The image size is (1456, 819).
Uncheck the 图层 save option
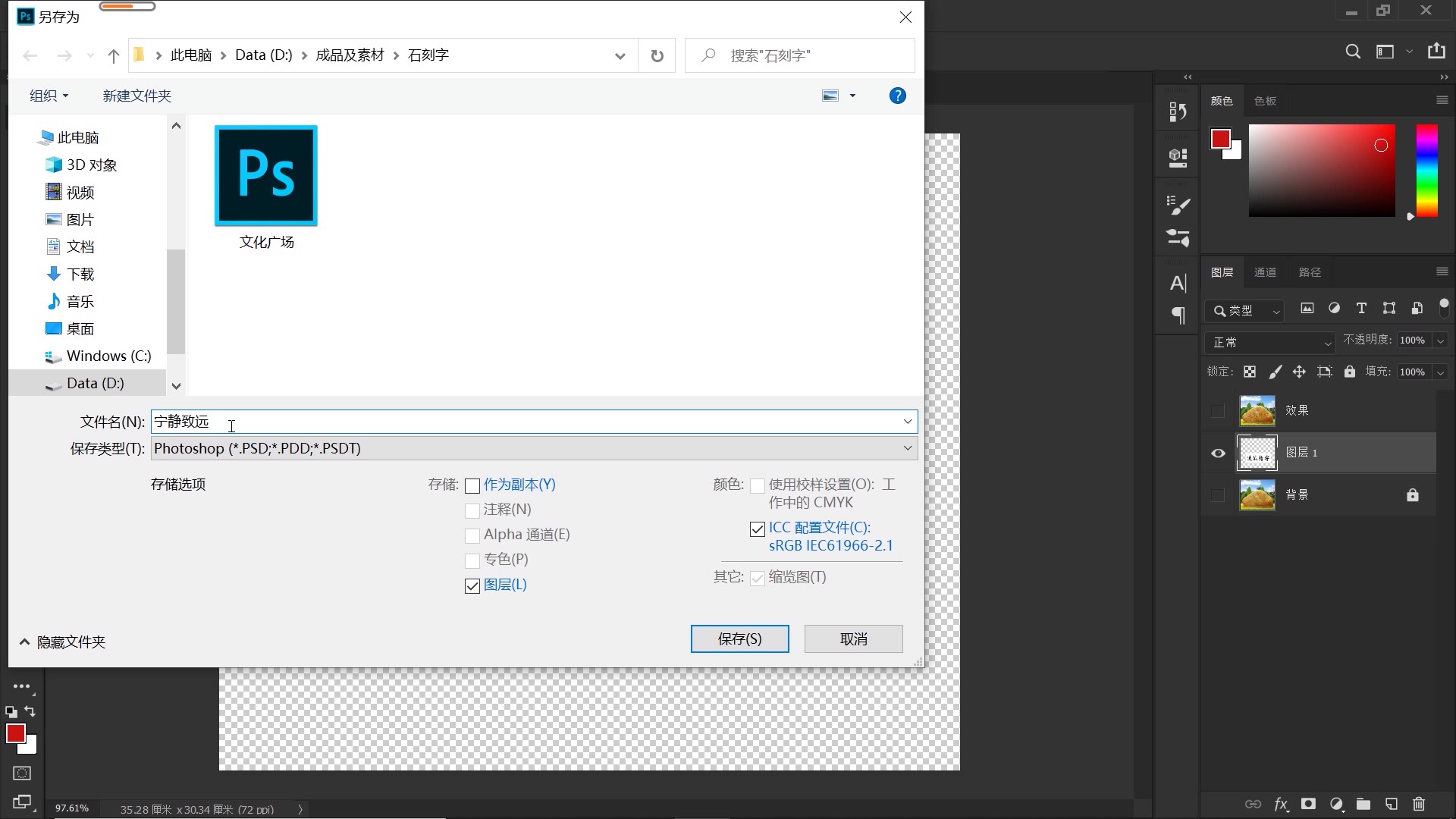pyautogui.click(x=472, y=586)
